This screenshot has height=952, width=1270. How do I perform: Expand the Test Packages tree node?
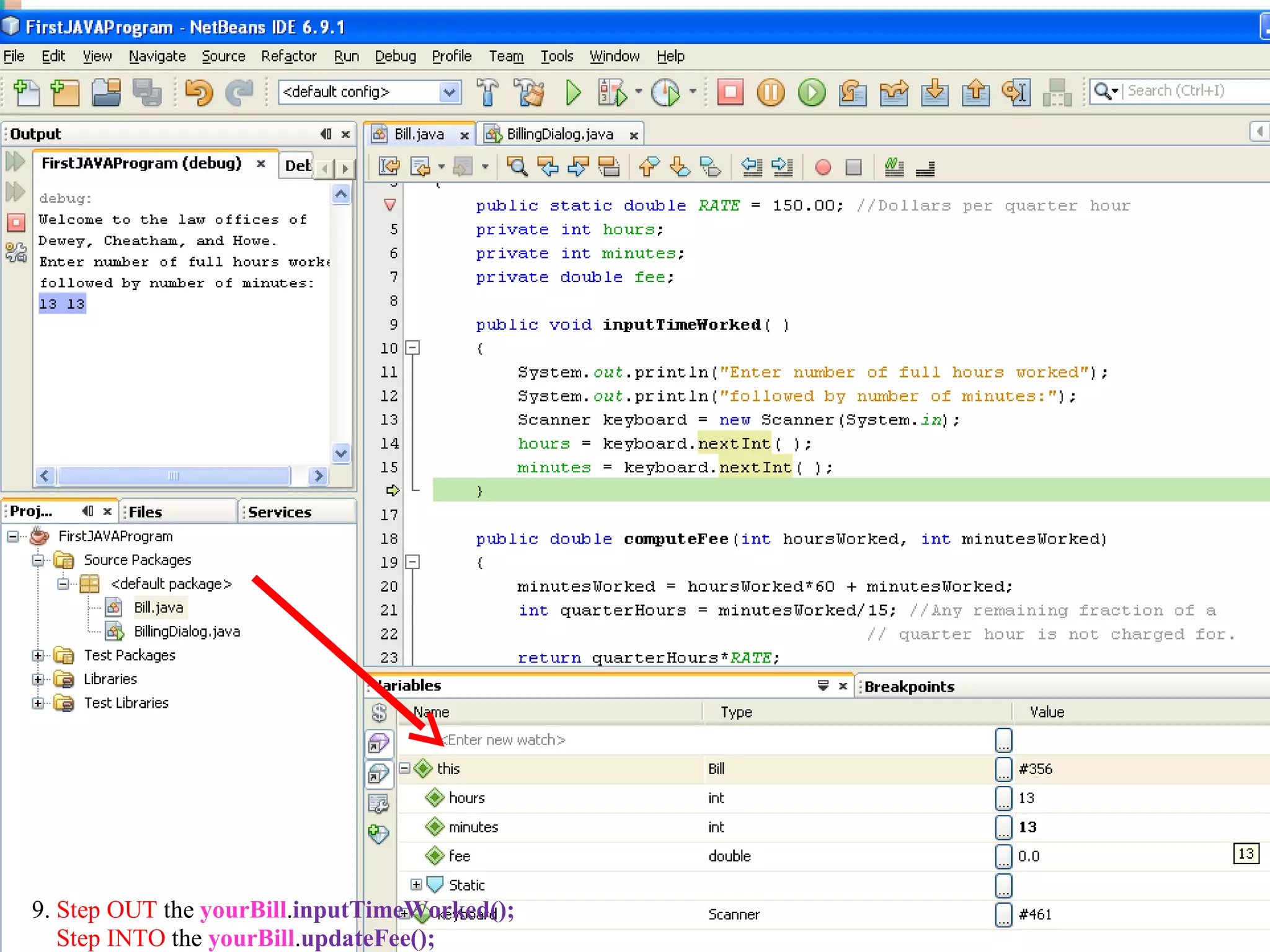38,655
